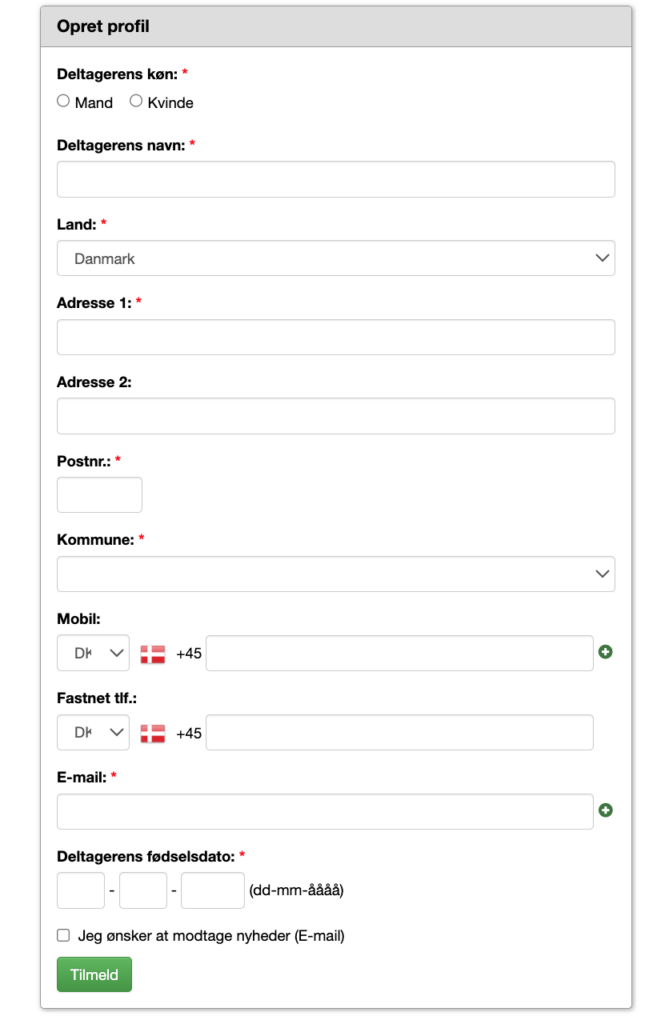Click the year box of fødselsdato

click(212, 890)
